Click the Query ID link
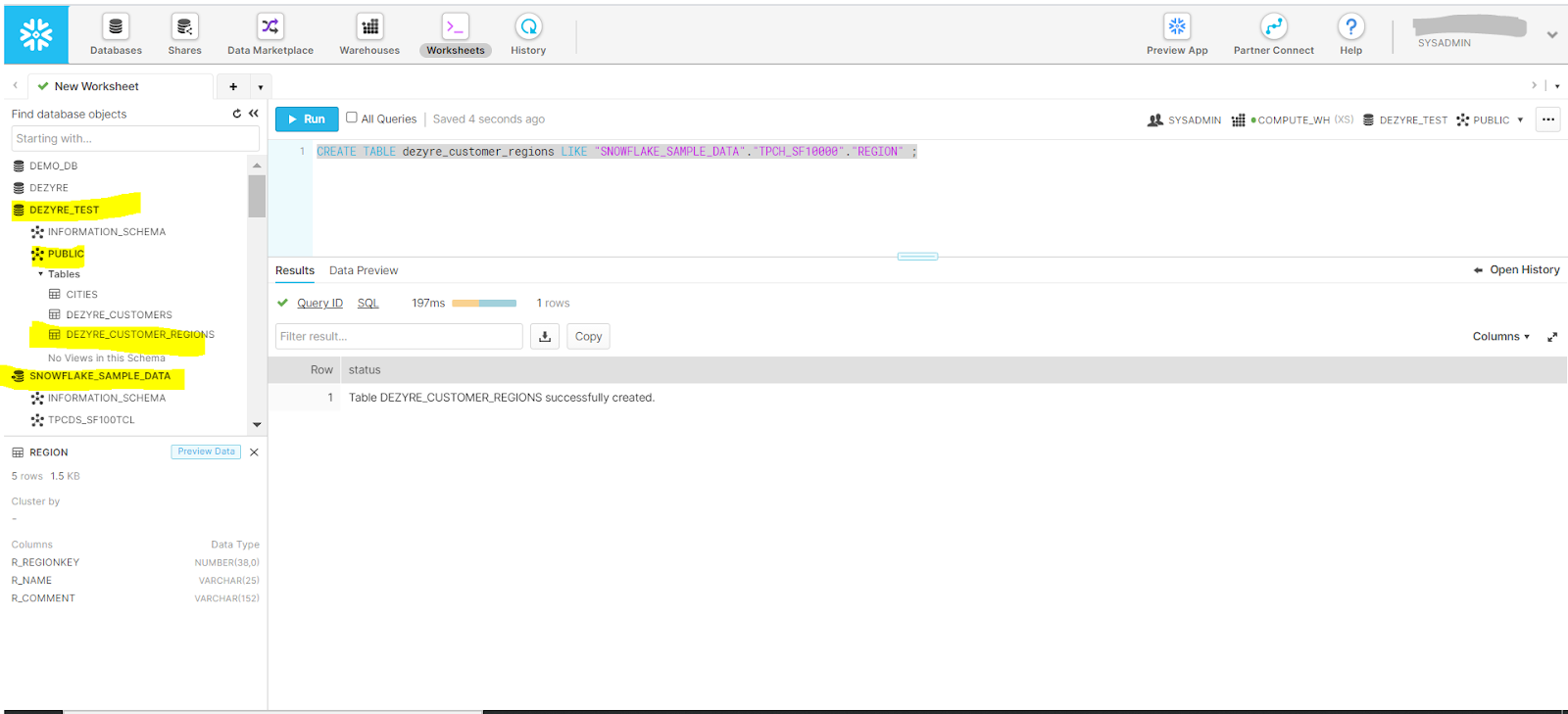 click(319, 304)
